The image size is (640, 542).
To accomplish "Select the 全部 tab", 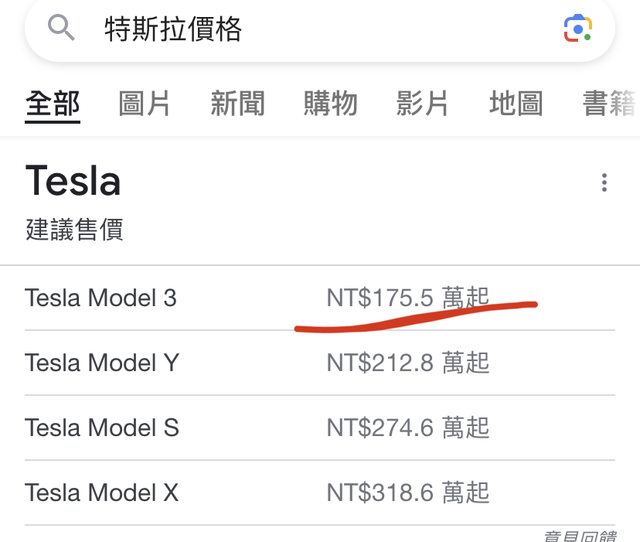I will pyautogui.click(x=53, y=103).
